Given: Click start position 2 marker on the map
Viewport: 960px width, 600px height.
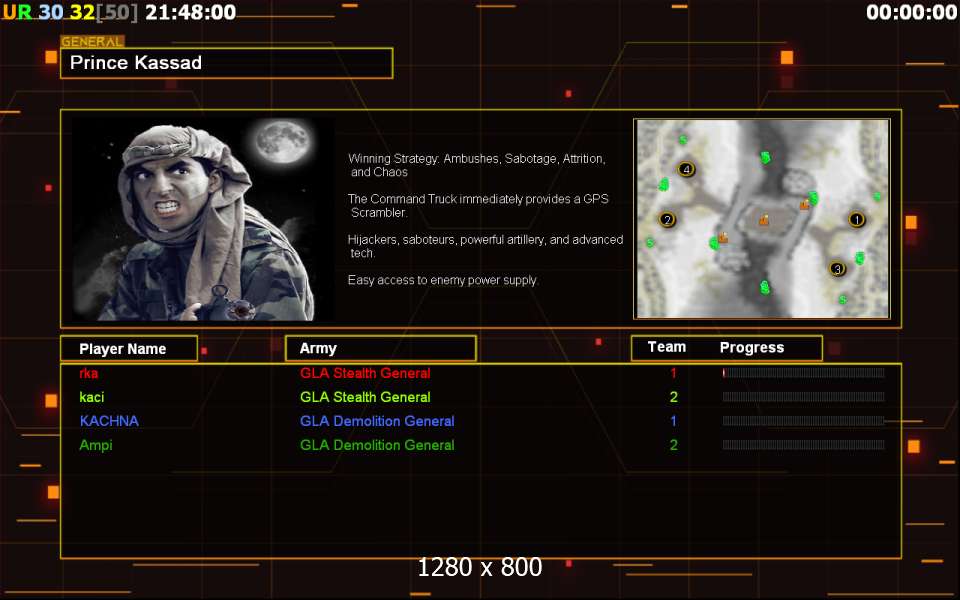Looking at the screenshot, I should 667,219.
